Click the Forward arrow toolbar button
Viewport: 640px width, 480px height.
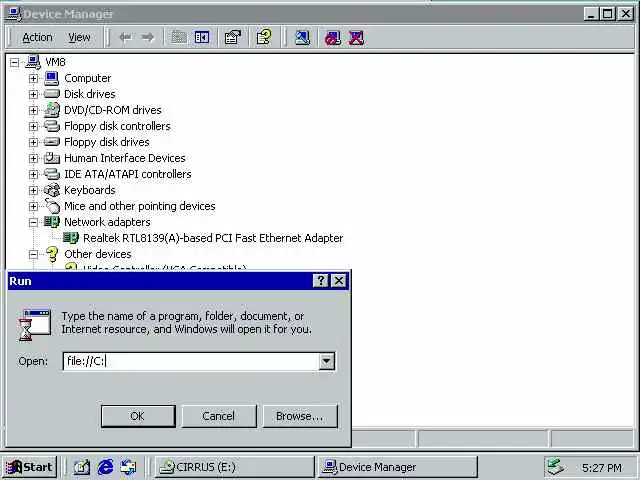click(148, 38)
